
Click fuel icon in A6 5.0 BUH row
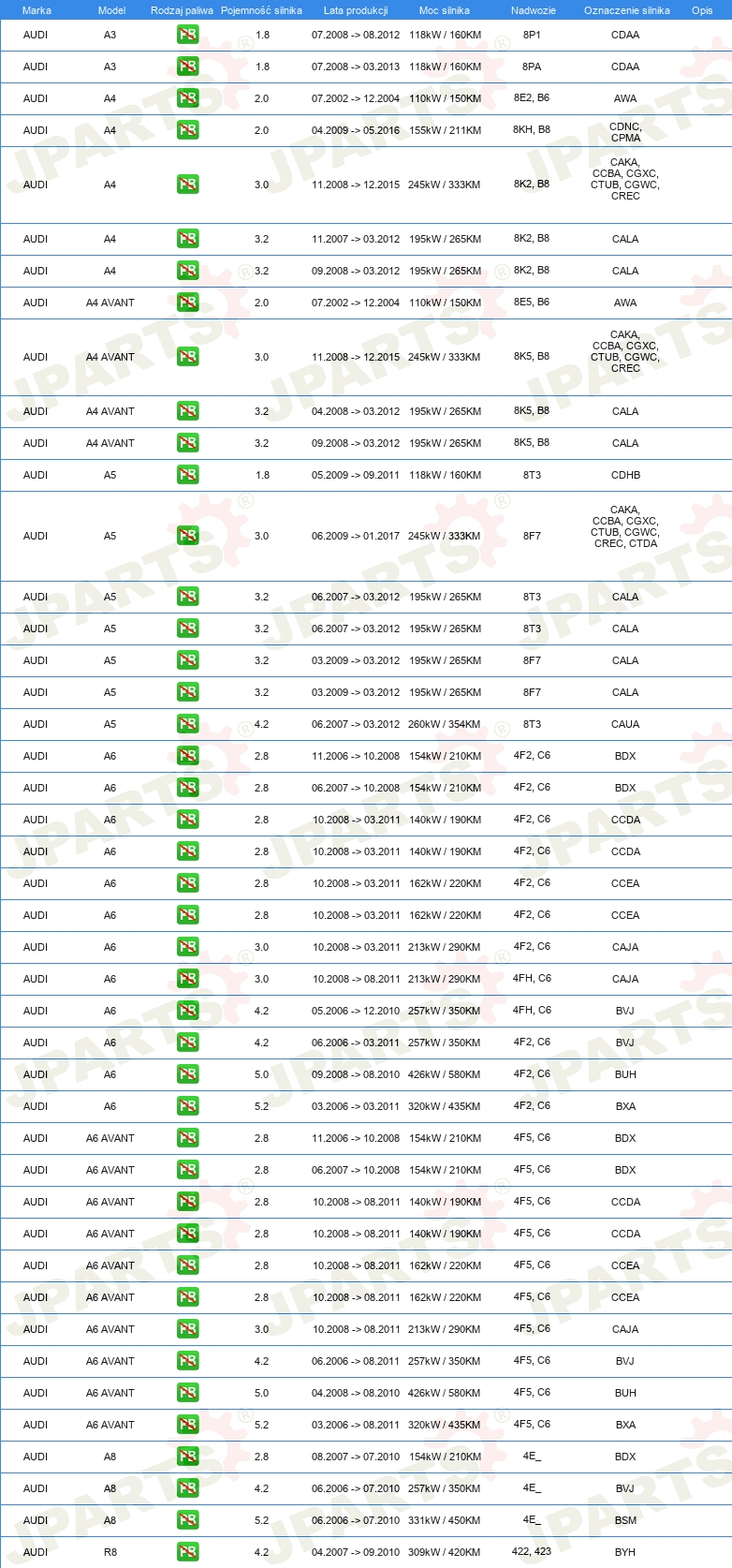(x=187, y=1074)
